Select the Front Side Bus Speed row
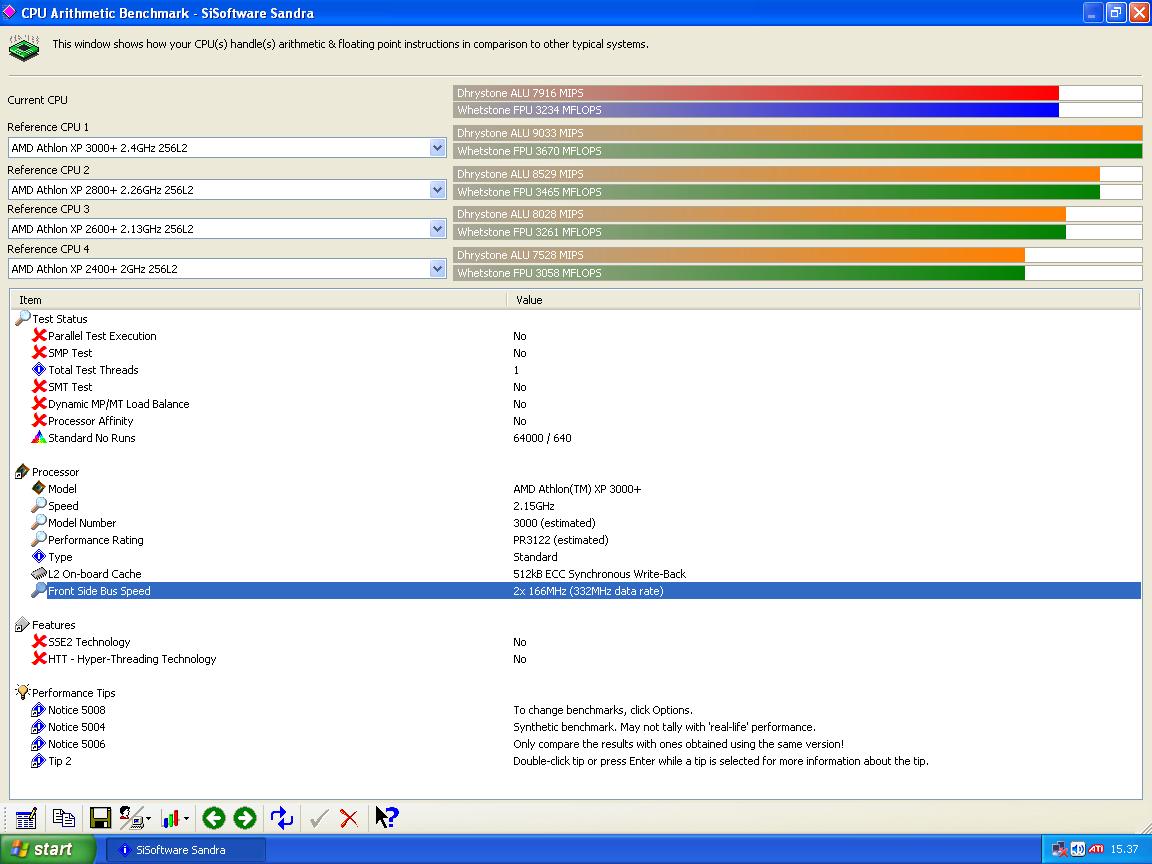This screenshot has height=864, width=1152. pyautogui.click(x=586, y=591)
